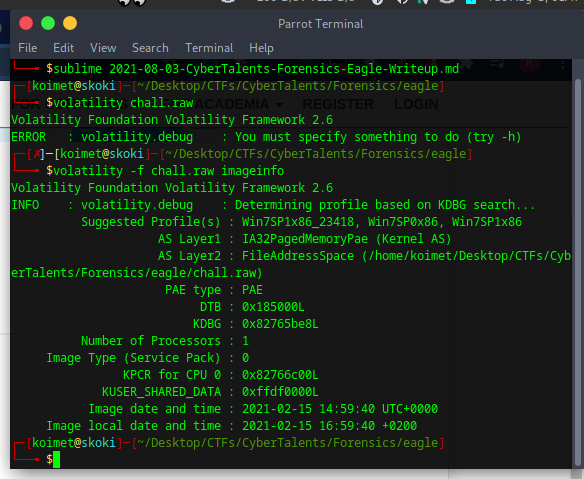584x479 pixels.
Task: Open the Help menu
Action: [261, 48]
